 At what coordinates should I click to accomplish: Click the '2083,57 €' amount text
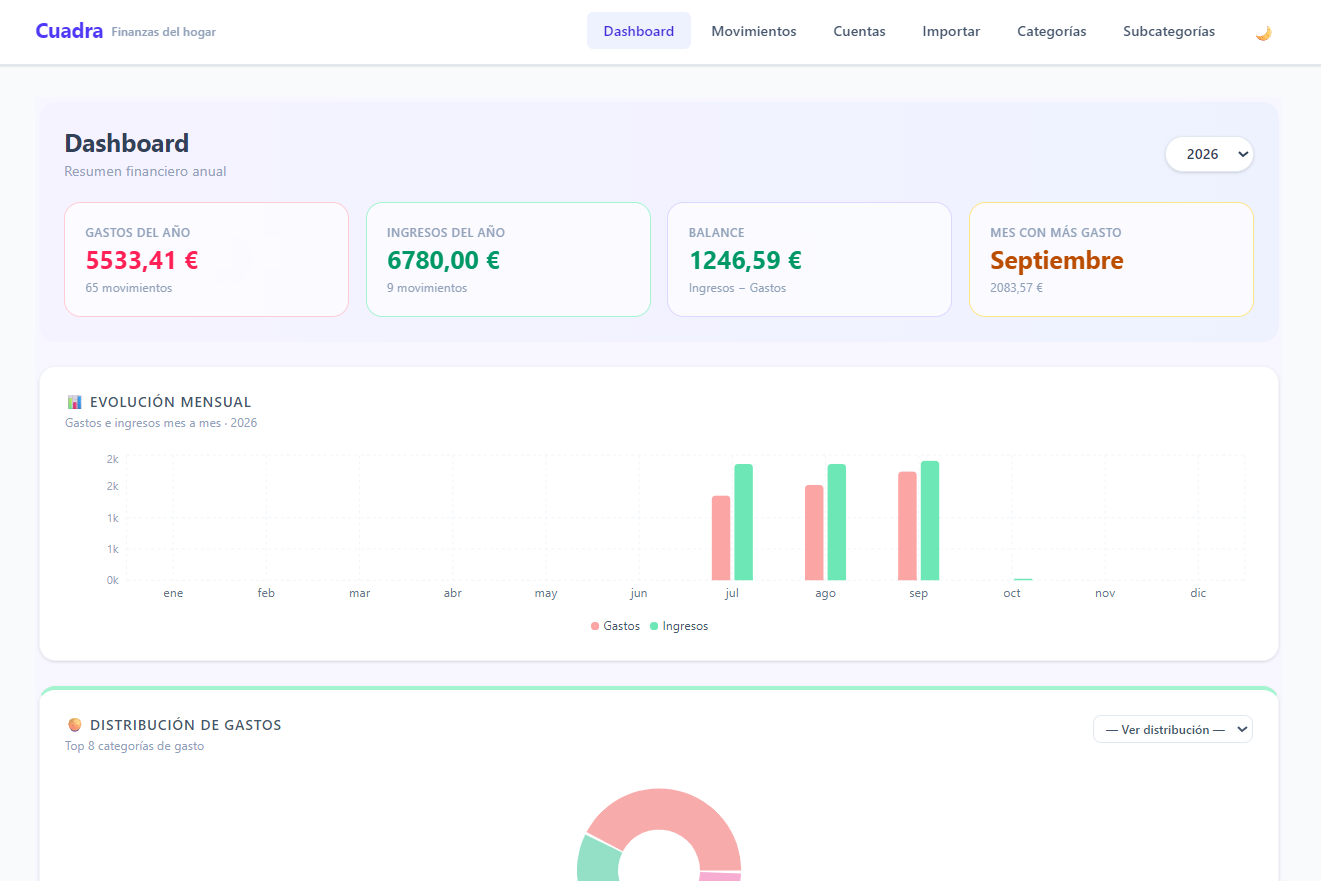[1016, 288]
